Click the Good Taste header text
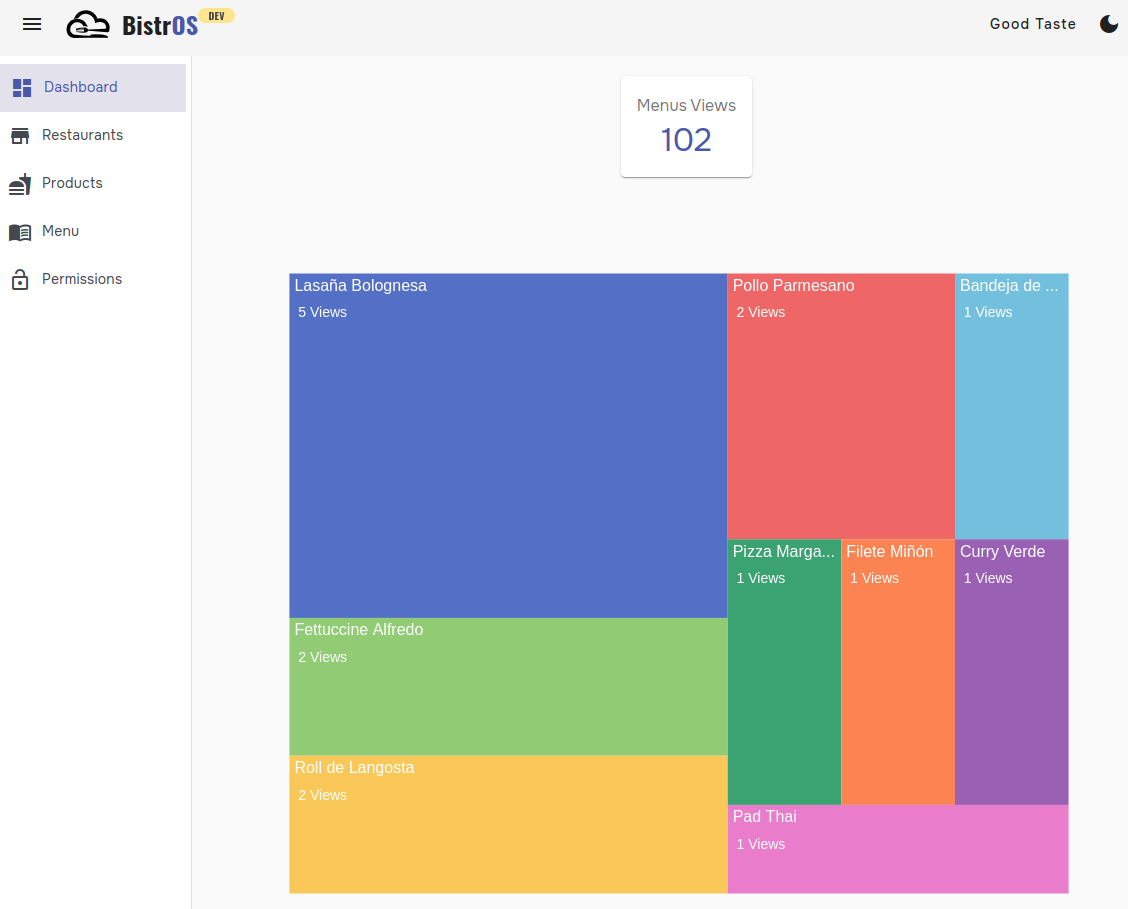1128x909 pixels. [x=1032, y=23]
